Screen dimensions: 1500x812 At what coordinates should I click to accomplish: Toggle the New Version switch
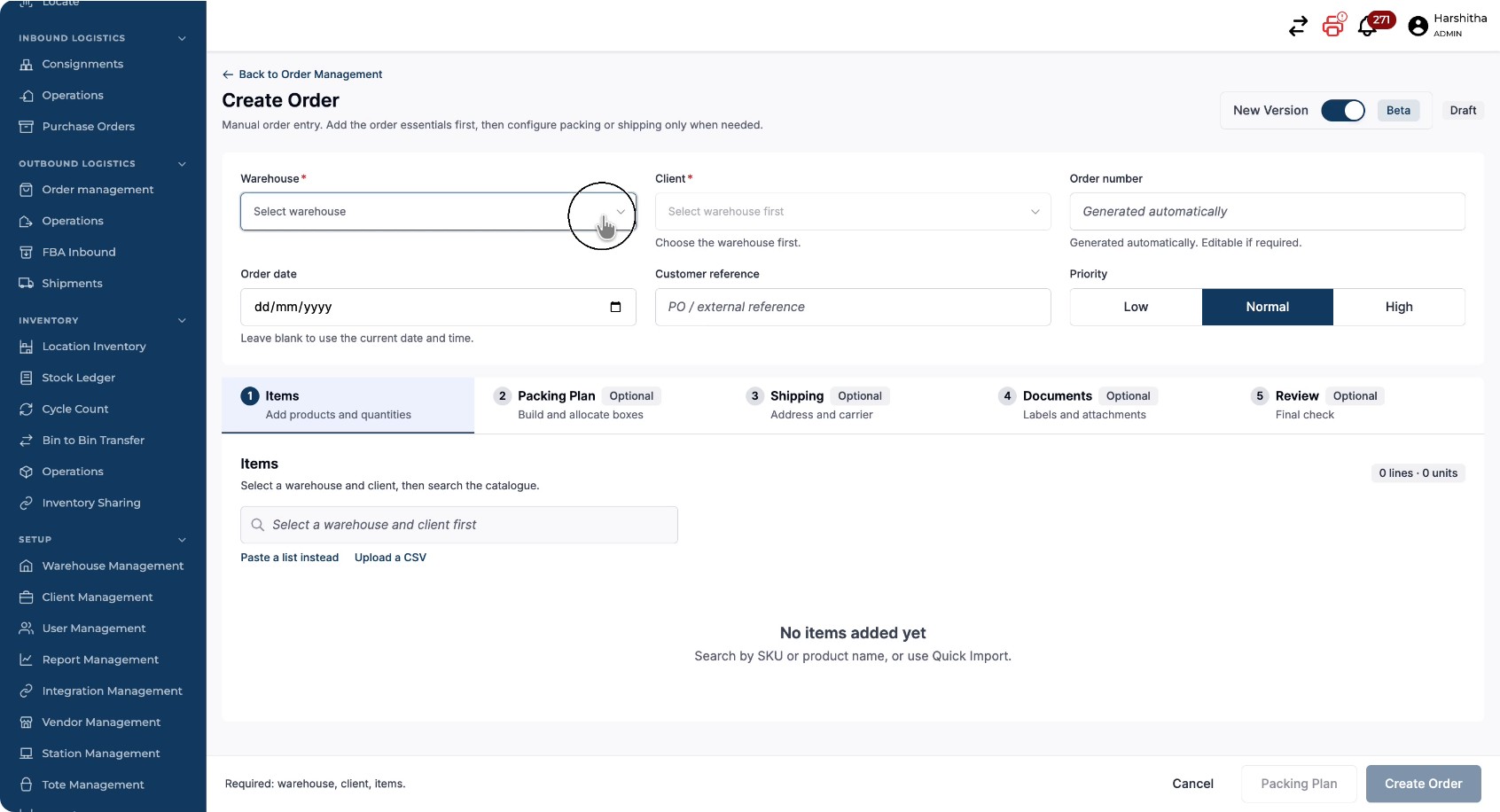pos(1343,111)
